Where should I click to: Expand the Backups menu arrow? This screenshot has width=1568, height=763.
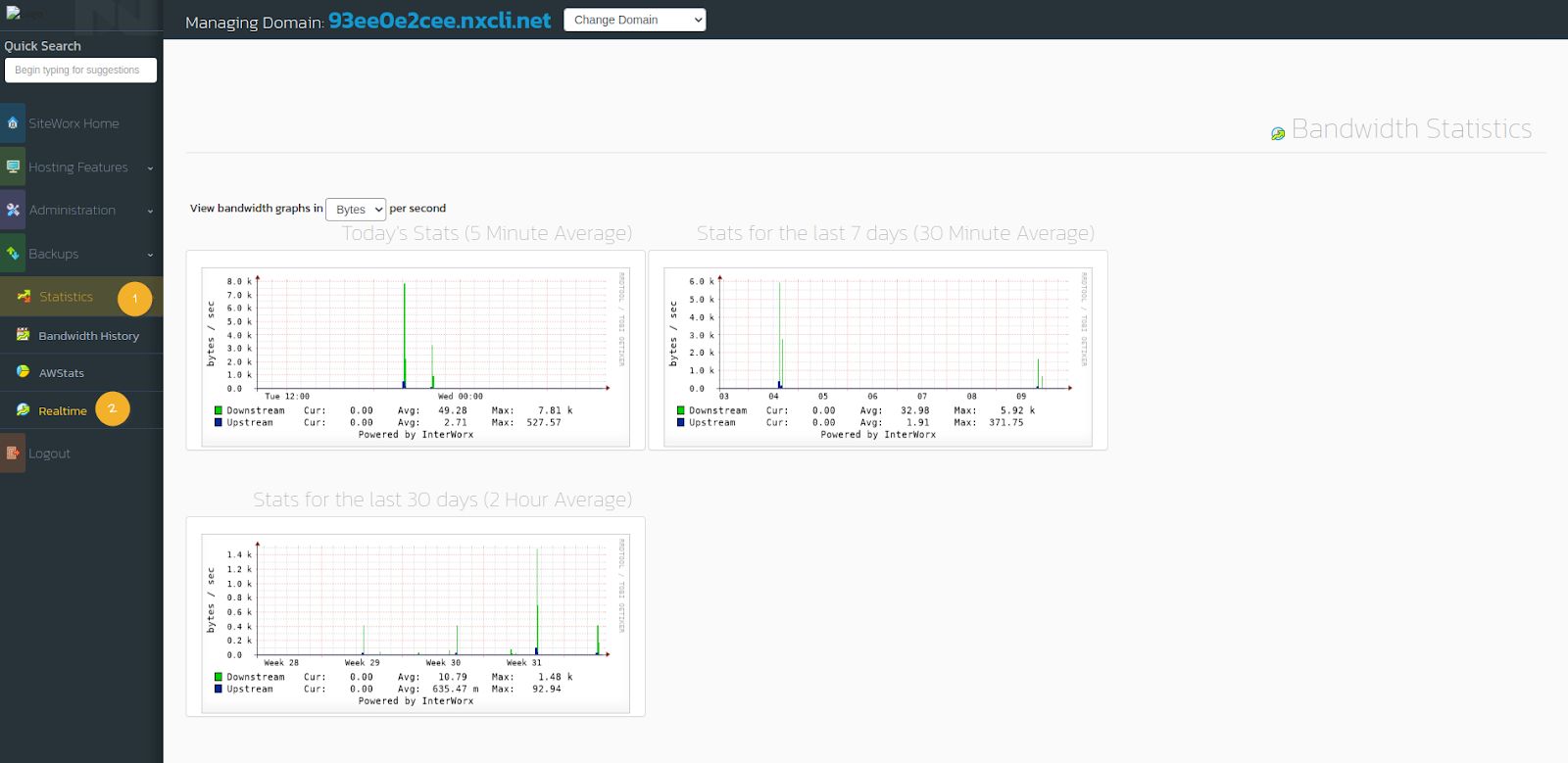(150, 255)
